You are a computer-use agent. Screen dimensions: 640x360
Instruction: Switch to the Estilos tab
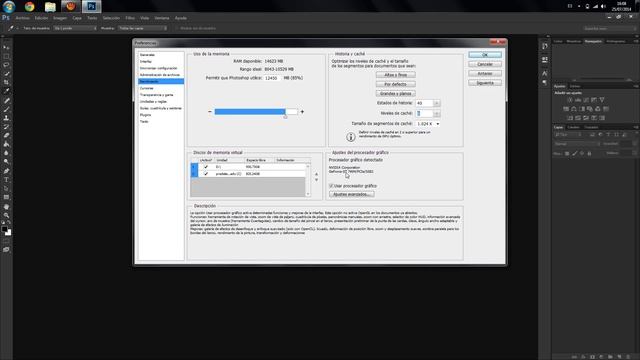tap(575, 86)
